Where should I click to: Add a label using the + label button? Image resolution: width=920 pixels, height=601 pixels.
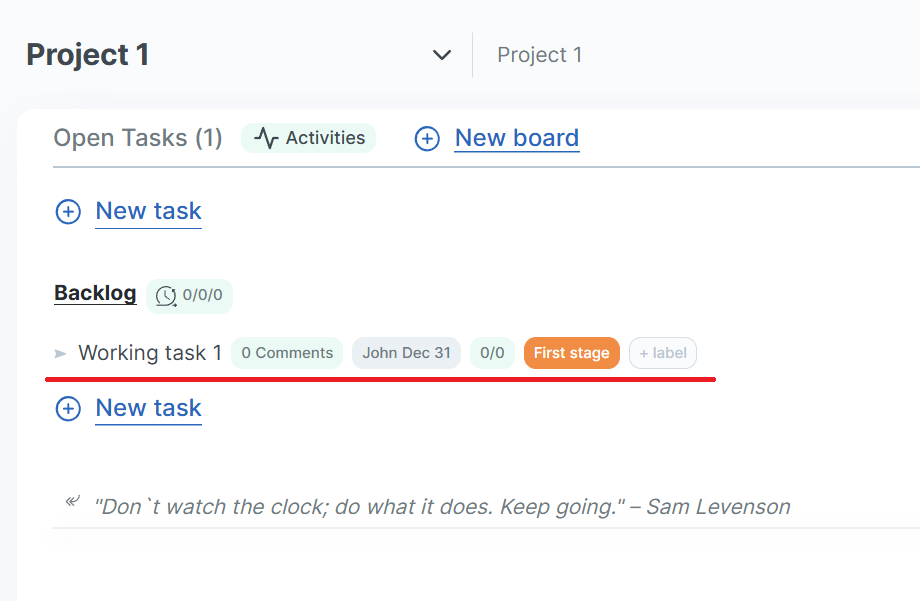coord(662,353)
